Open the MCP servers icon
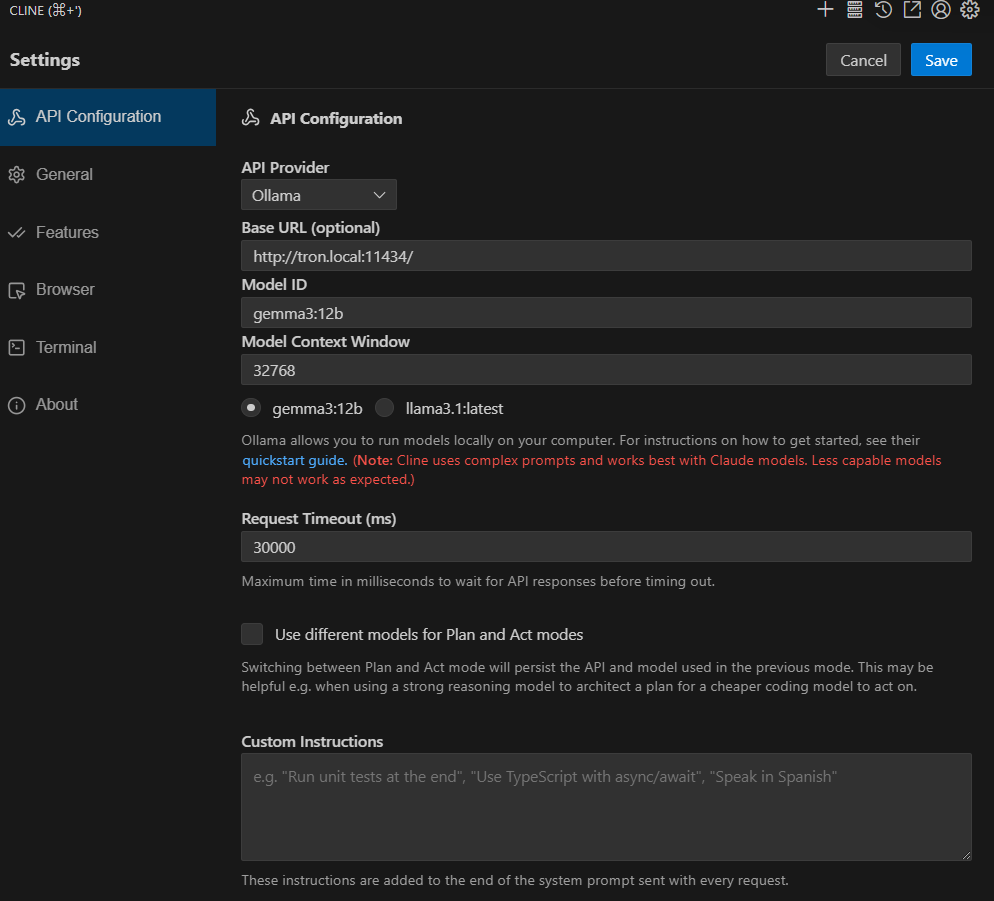Viewport: 994px width, 901px height. pos(855,10)
